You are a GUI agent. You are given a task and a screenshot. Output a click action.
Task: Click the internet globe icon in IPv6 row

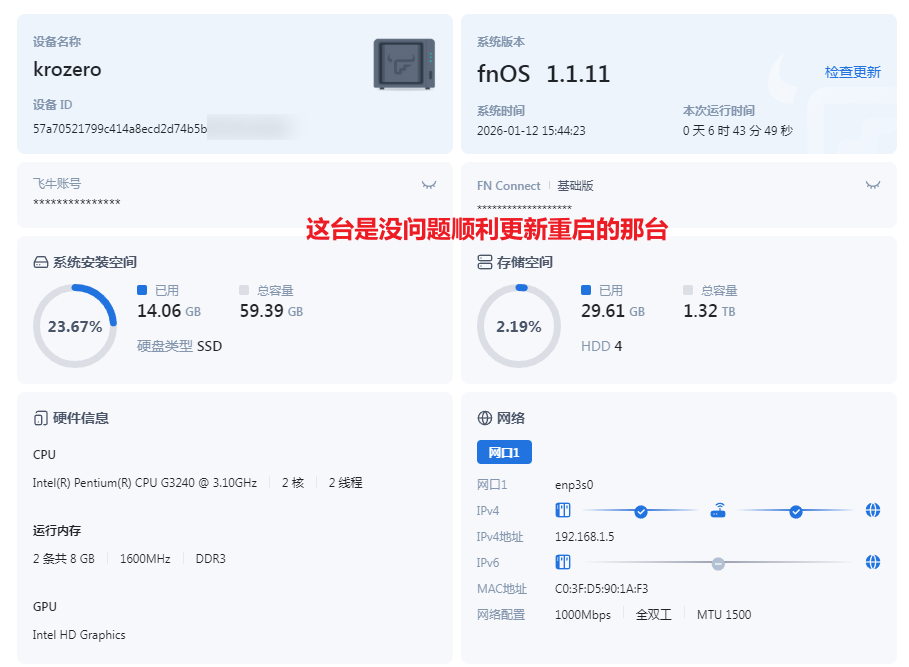[x=872, y=562]
